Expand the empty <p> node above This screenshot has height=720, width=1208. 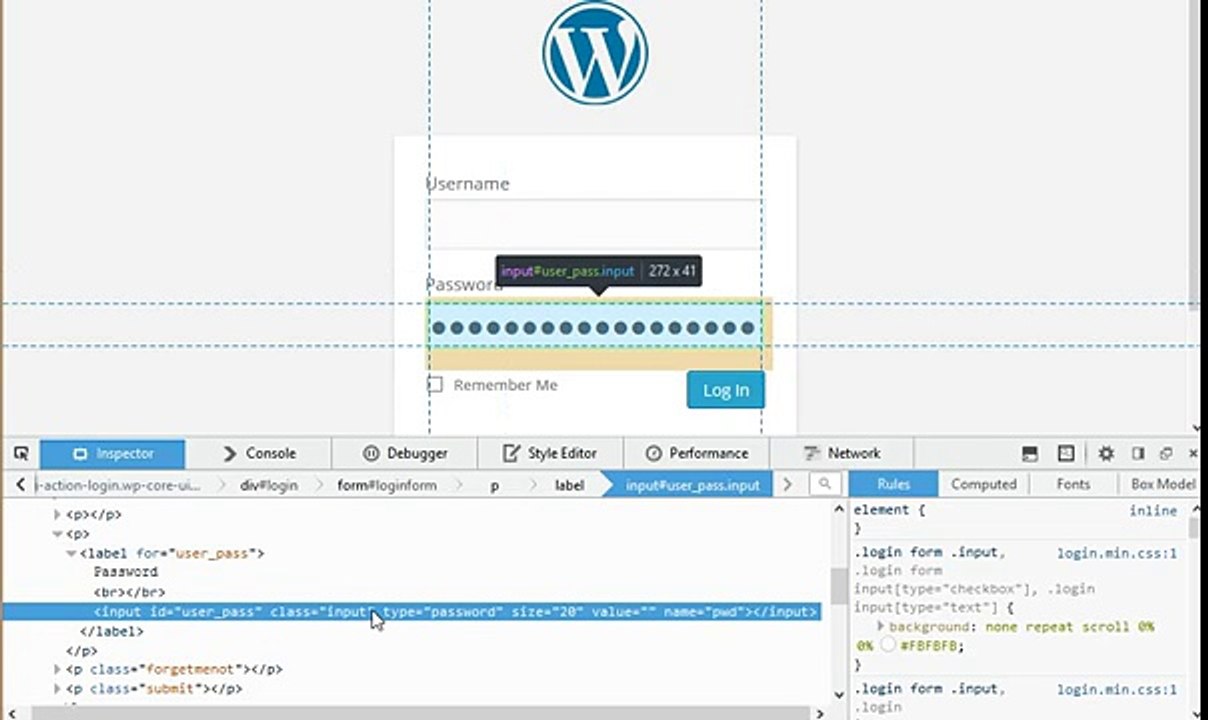58,514
